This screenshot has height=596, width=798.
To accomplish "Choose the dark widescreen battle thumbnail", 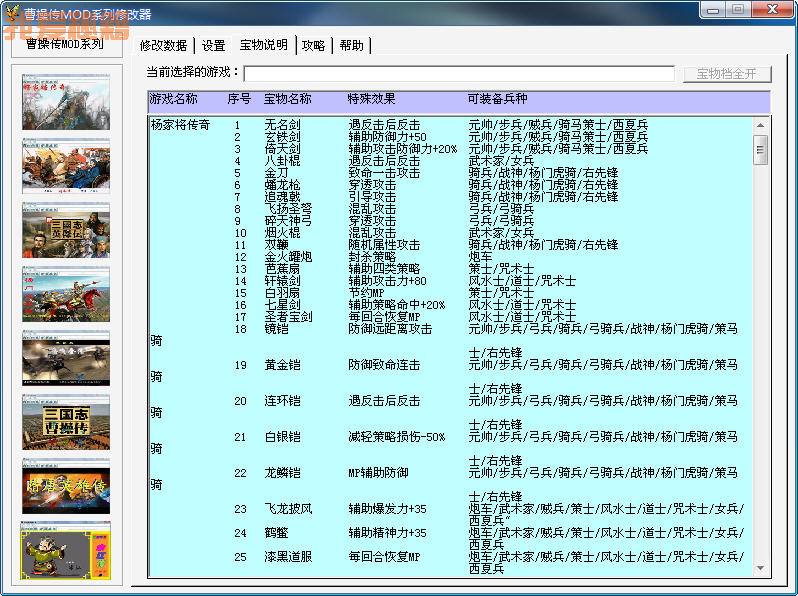I will 66,357.
